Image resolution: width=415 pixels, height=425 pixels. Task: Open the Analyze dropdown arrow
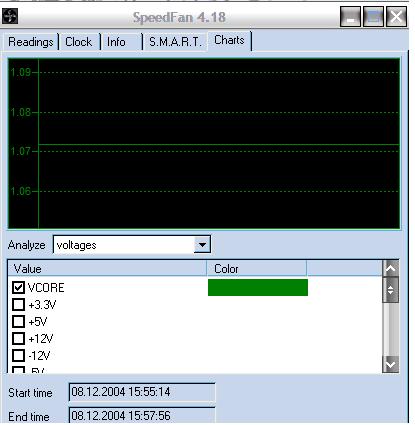click(x=202, y=245)
